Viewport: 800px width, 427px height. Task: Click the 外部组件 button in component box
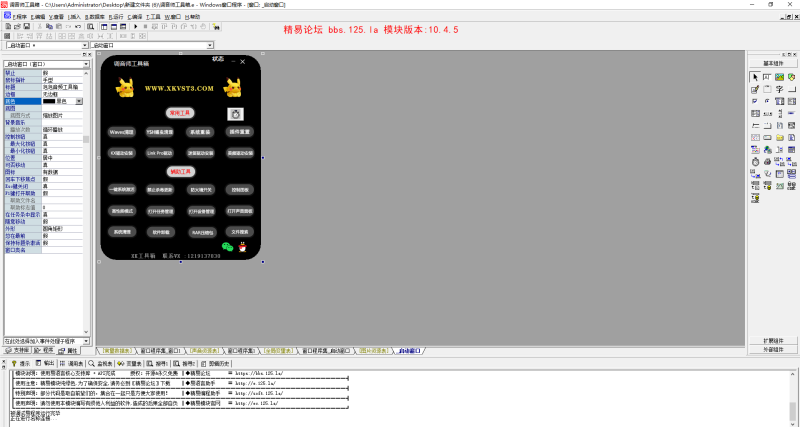[x=773, y=350]
